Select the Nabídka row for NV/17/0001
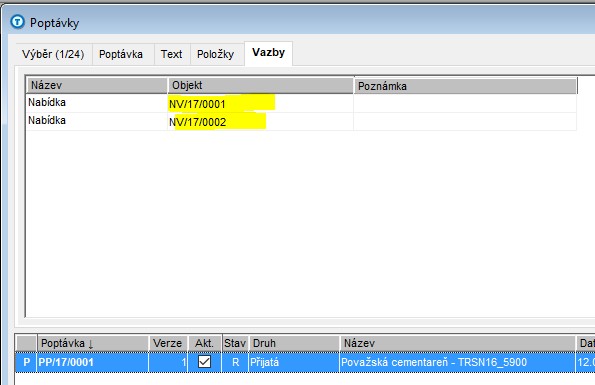595x385 pixels. (x=301, y=103)
